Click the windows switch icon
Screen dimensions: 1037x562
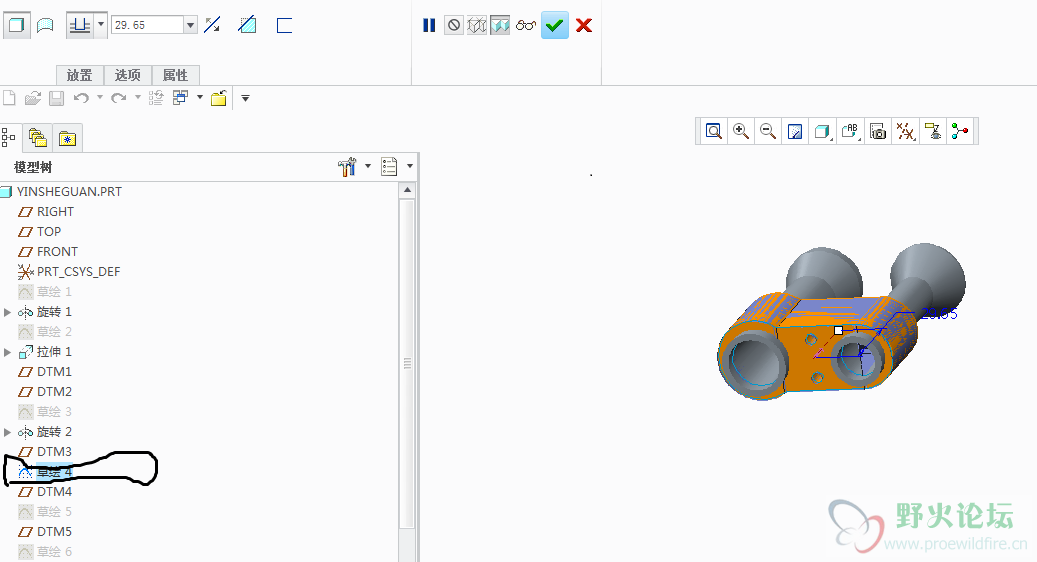(181, 98)
